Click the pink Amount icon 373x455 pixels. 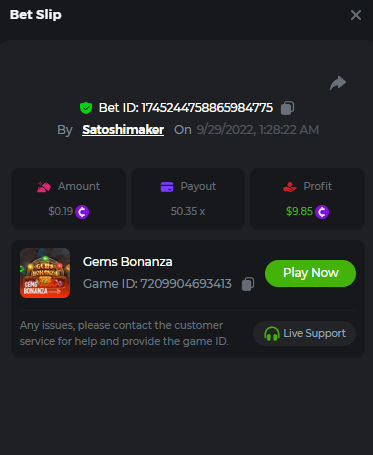[x=44, y=187]
